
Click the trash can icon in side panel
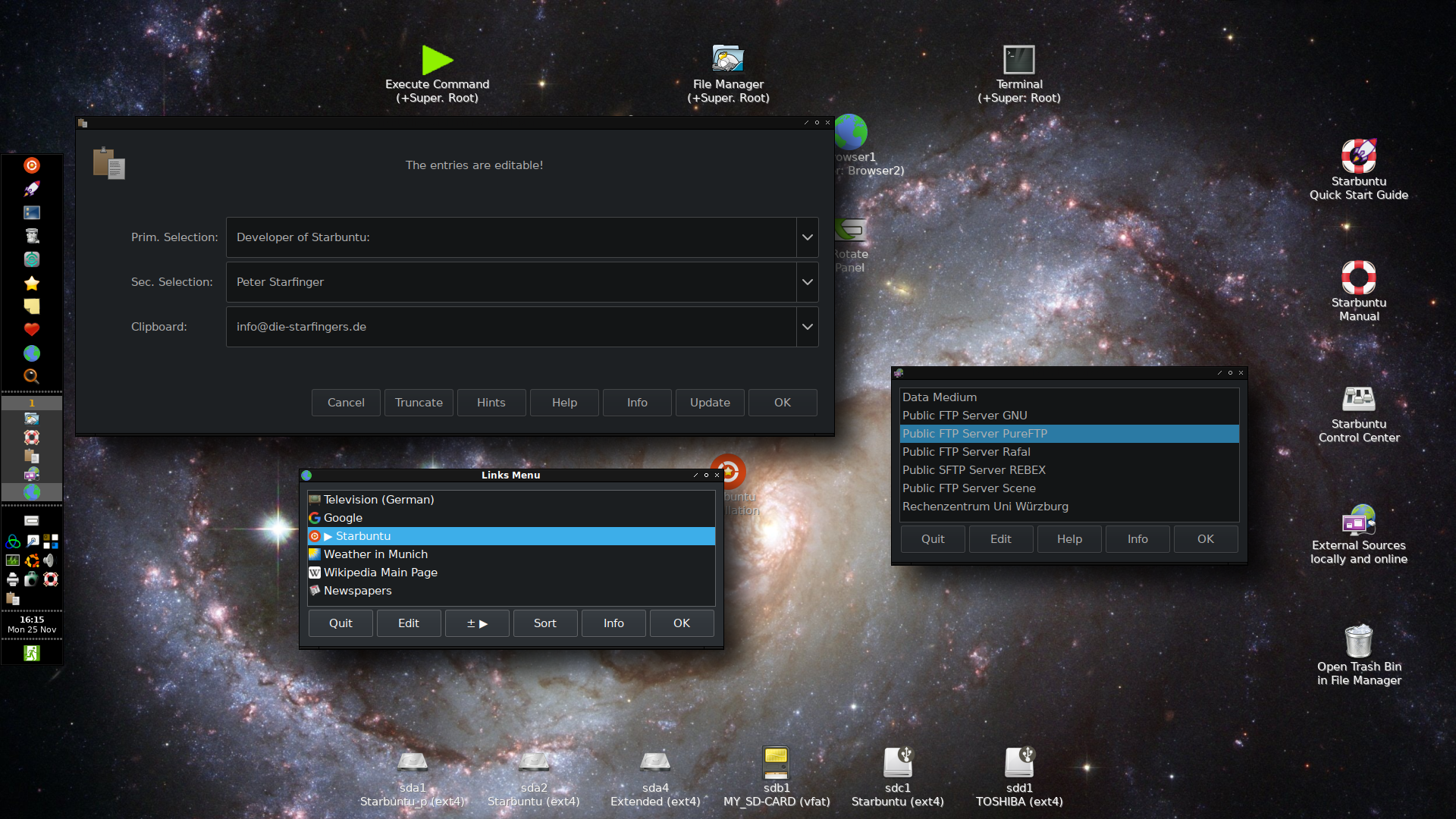[x=32, y=236]
